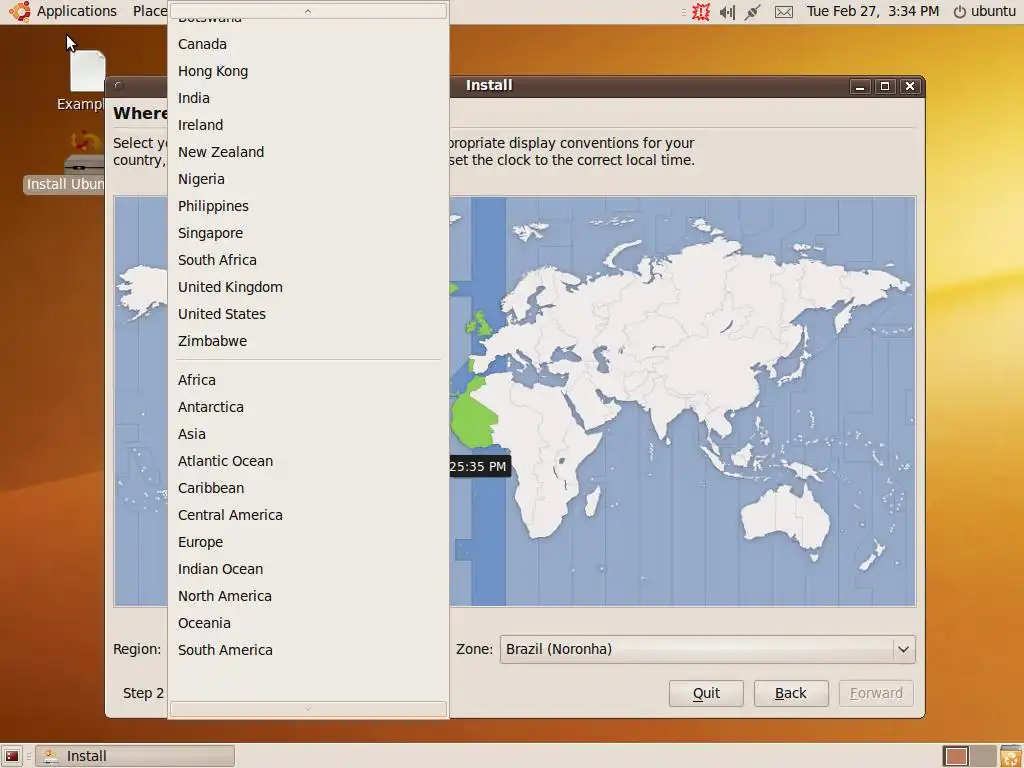Screen dimensions: 1024x768
Task: Click the network connection tray icon
Action: click(752, 12)
